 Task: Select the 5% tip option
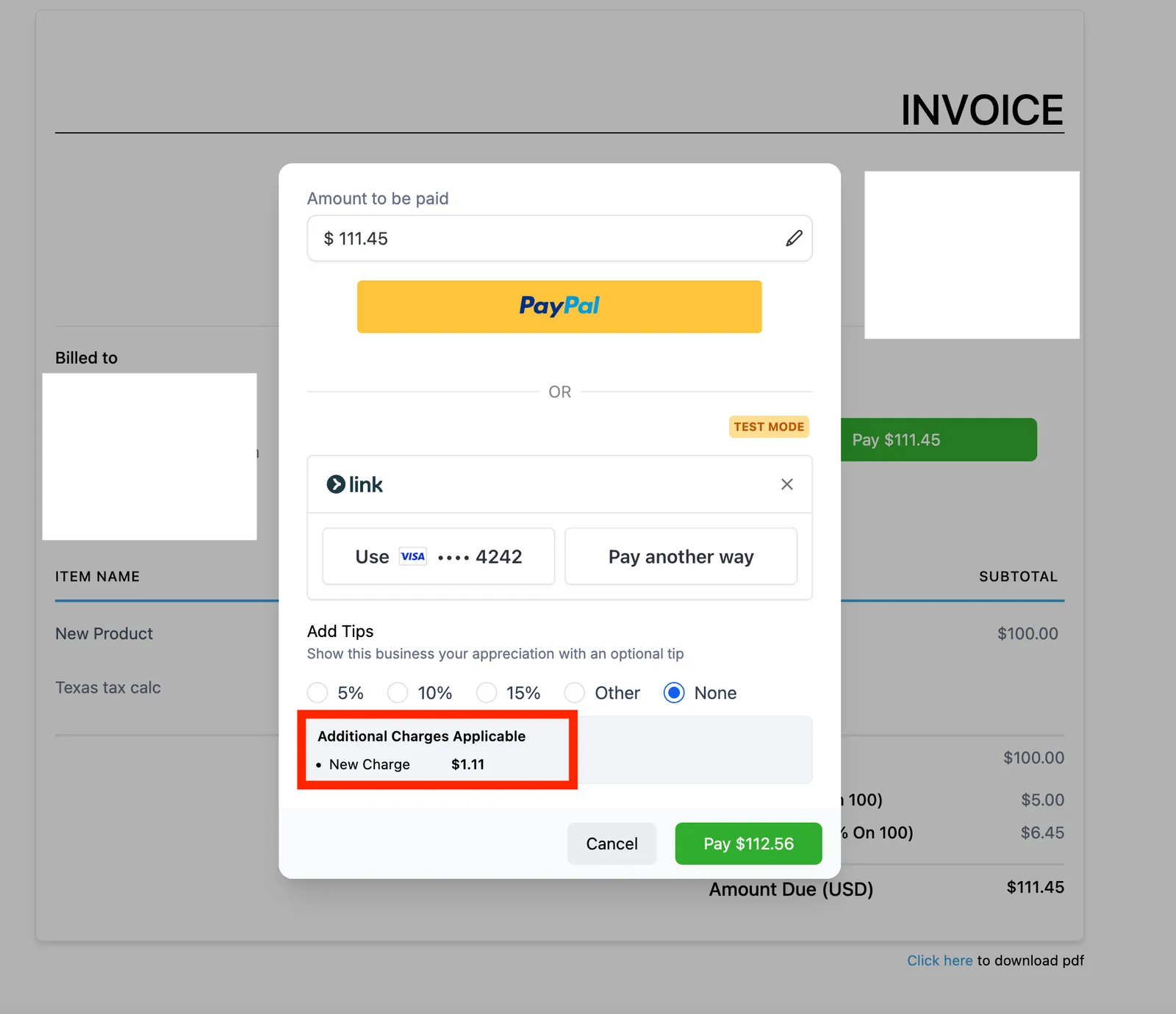[318, 693]
